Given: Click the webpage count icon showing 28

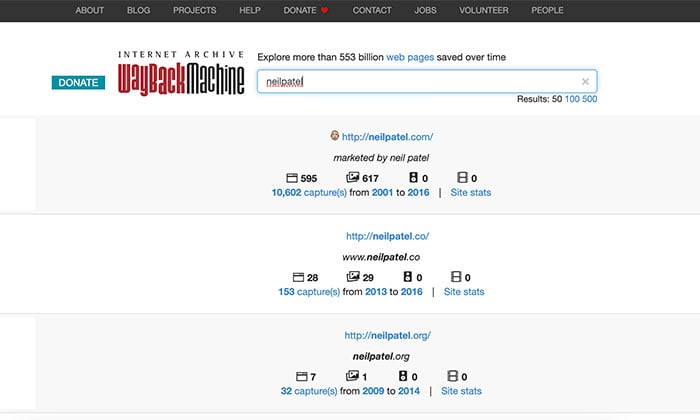Looking at the screenshot, I should pyautogui.click(x=298, y=277).
